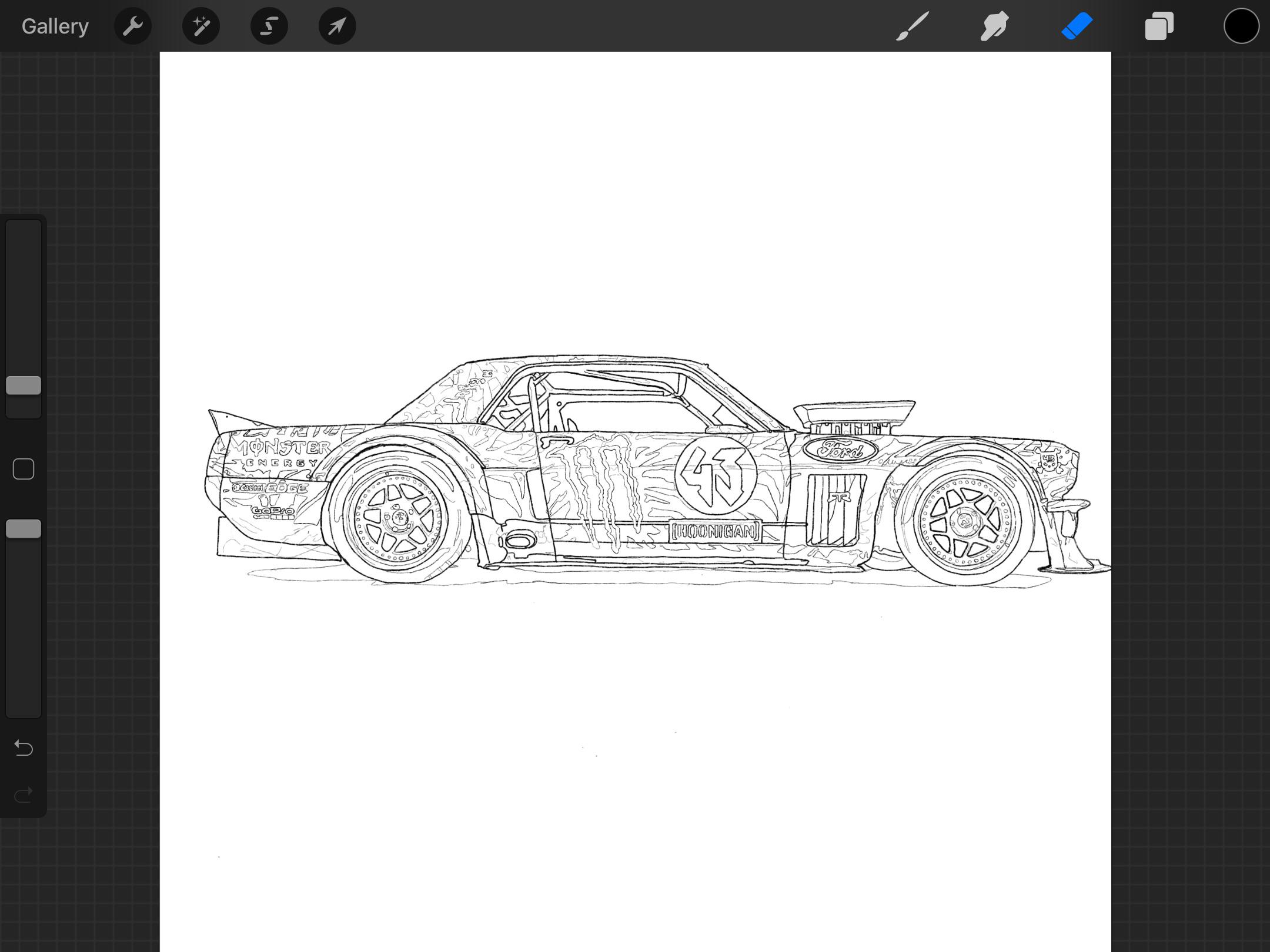Tap the 43 number circle on car drawing
Screen dimensions: 1270x952
click(716, 475)
